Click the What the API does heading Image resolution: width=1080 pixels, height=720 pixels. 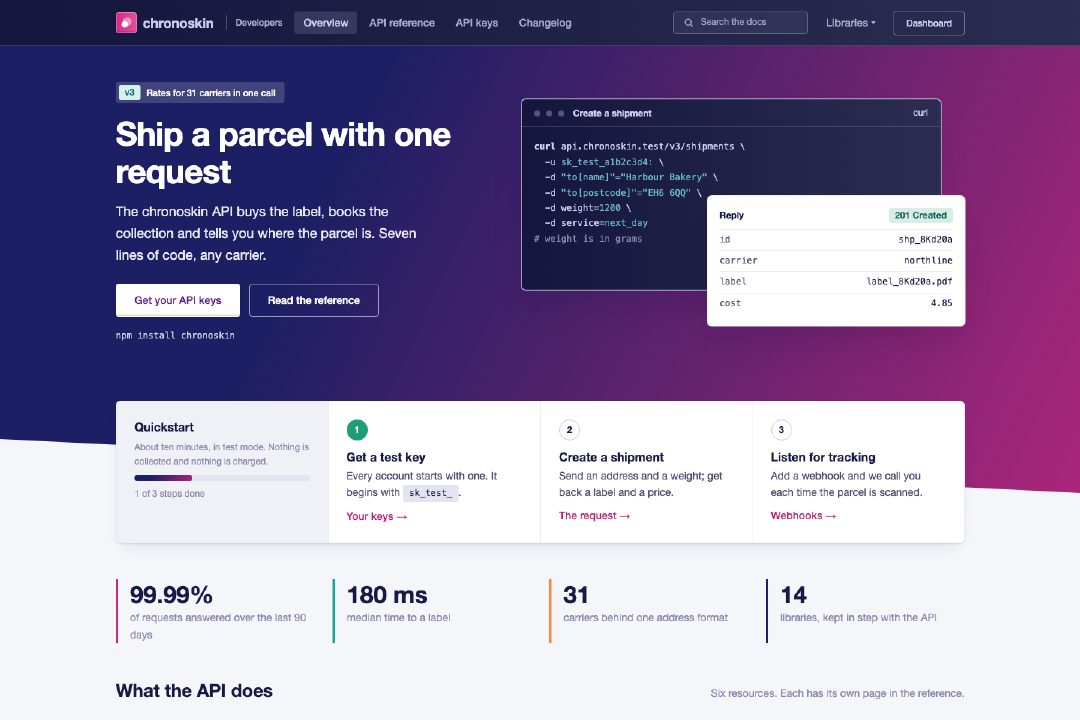pyautogui.click(x=194, y=691)
